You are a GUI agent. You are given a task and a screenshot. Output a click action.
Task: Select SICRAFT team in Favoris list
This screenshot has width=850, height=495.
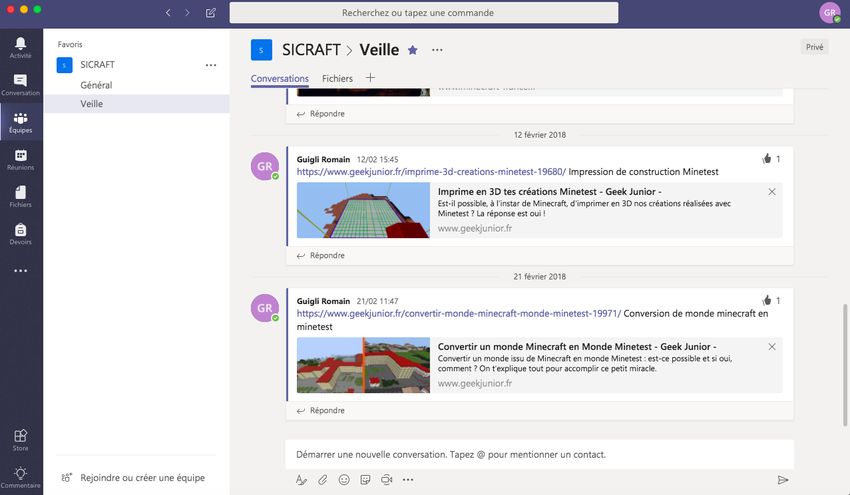pos(98,65)
